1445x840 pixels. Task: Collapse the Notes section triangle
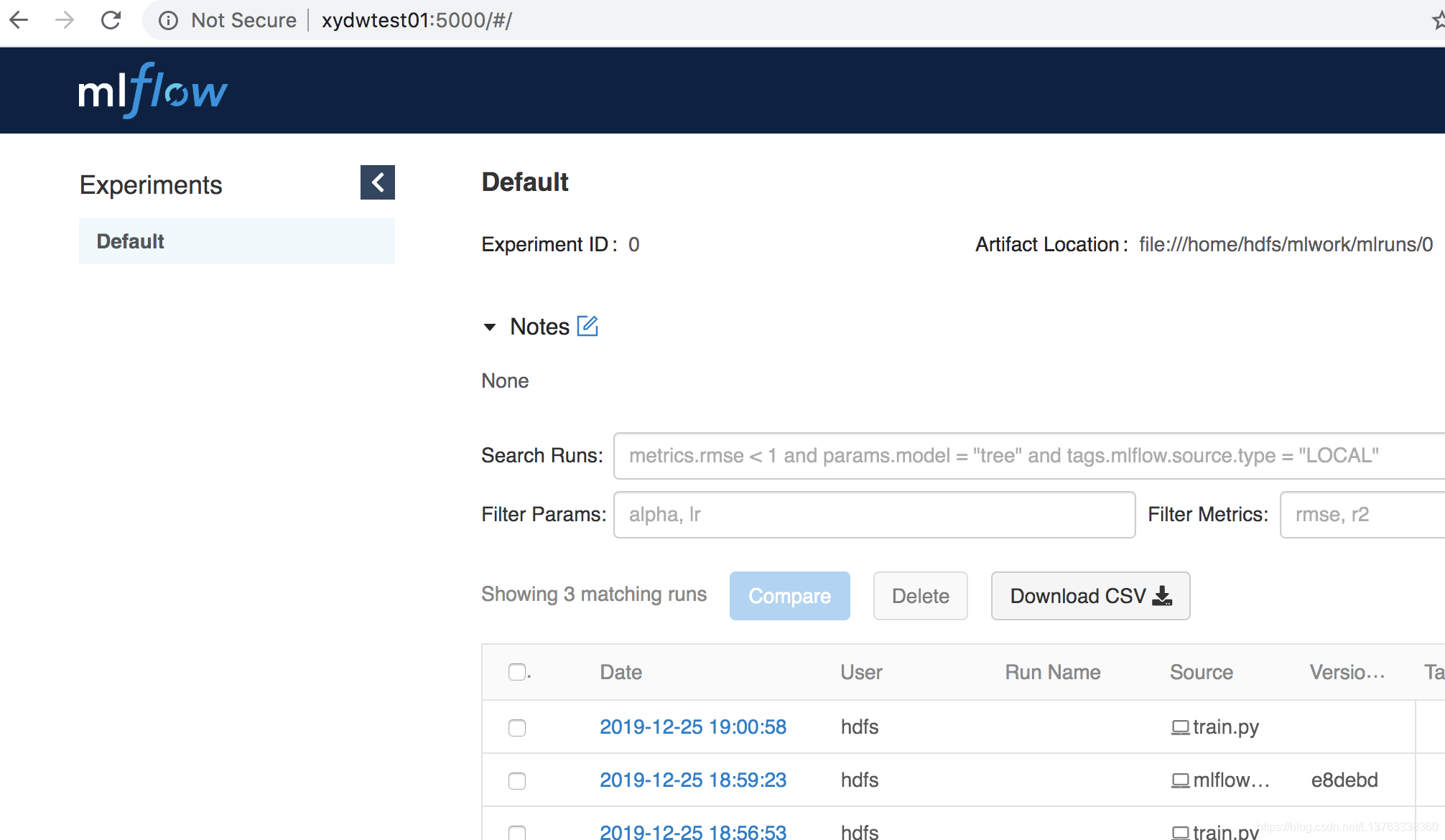[490, 327]
